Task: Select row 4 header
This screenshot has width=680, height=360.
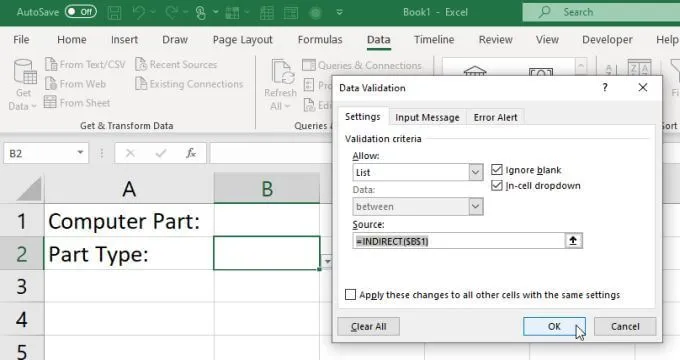Action: [22, 319]
